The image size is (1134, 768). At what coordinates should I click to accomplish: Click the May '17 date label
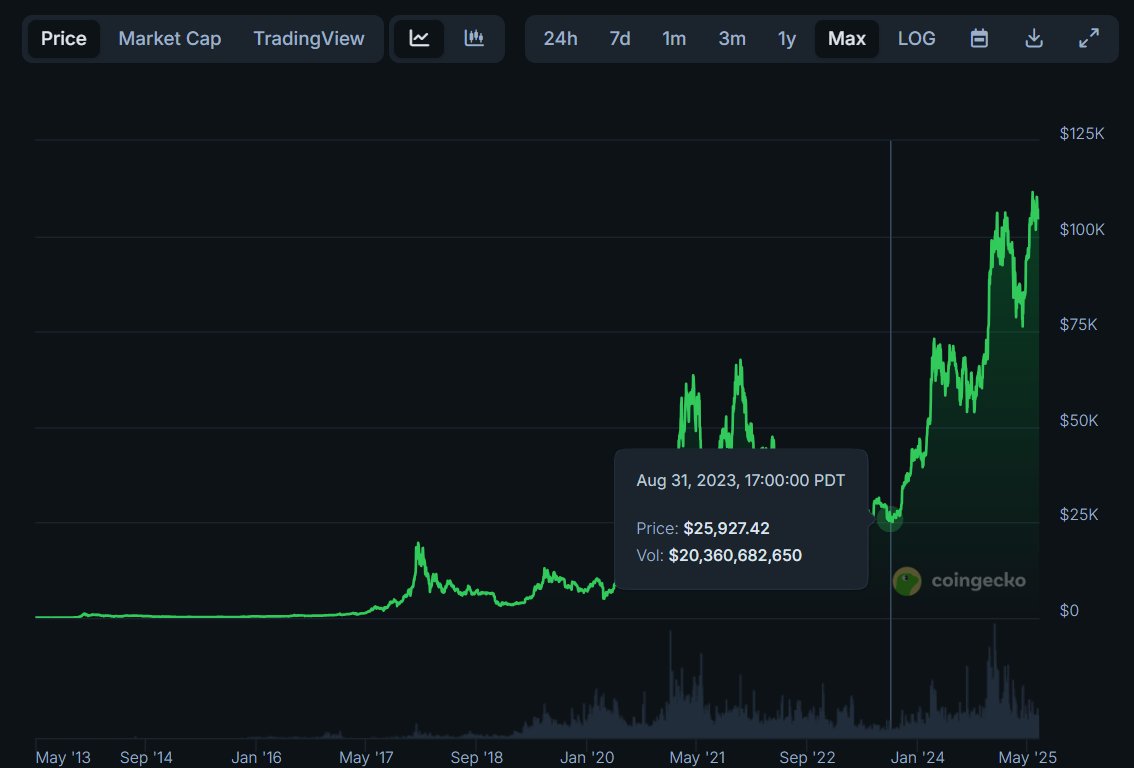pos(366,757)
